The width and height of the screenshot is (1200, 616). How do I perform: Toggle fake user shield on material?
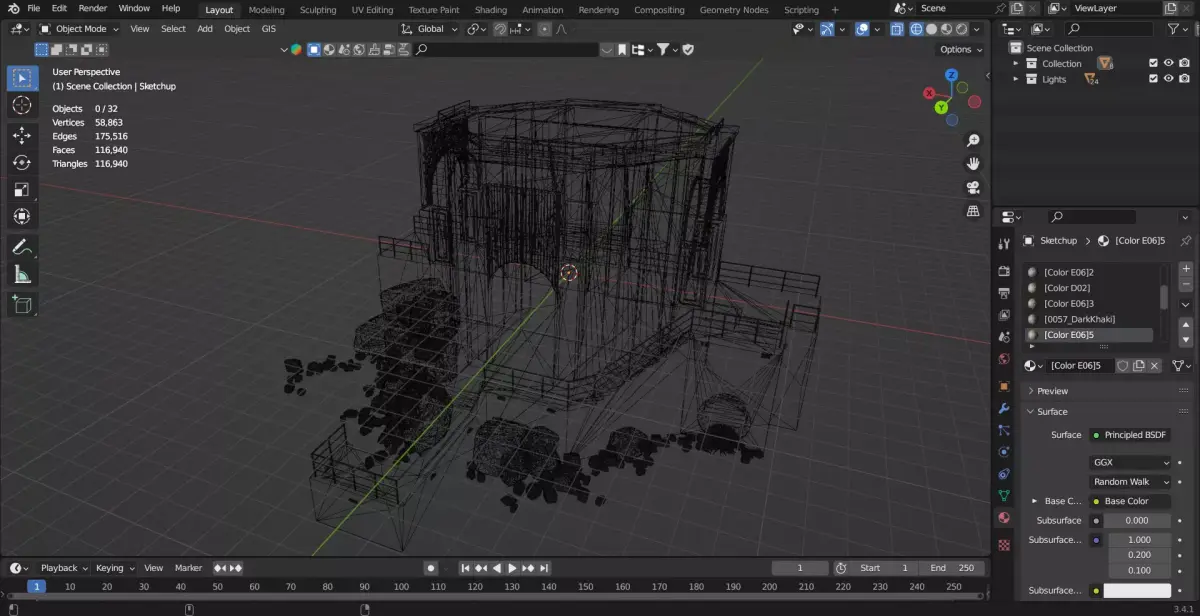[x=1123, y=366]
